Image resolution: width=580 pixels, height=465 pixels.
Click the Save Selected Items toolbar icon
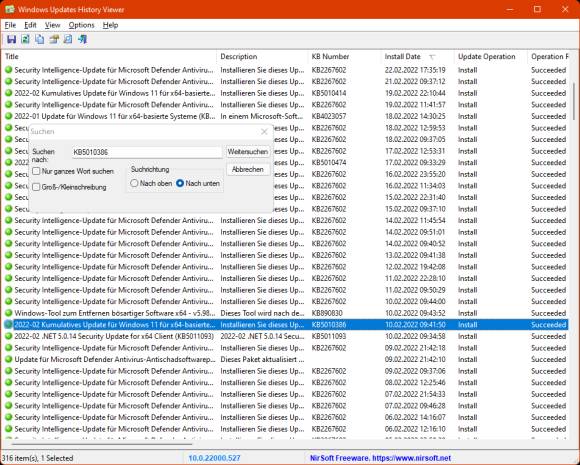pos(11,39)
